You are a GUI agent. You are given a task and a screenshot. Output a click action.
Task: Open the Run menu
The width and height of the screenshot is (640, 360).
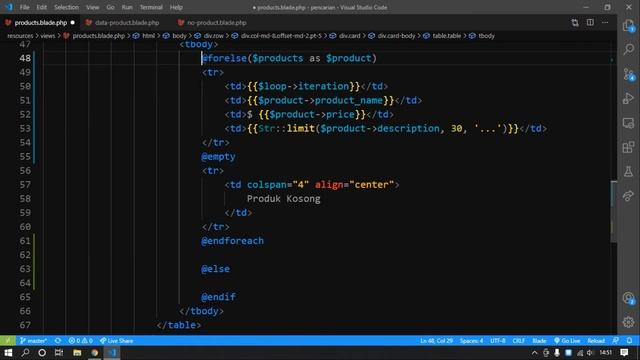[x=127, y=7]
